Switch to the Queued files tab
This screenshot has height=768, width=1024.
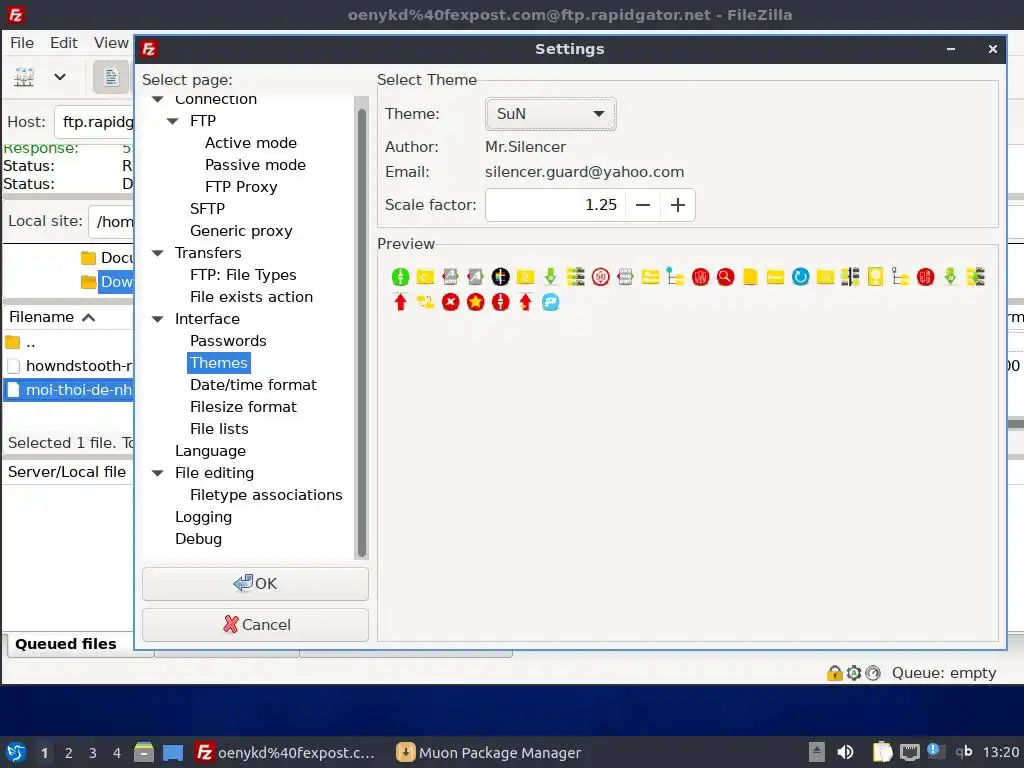tap(66, 644)
